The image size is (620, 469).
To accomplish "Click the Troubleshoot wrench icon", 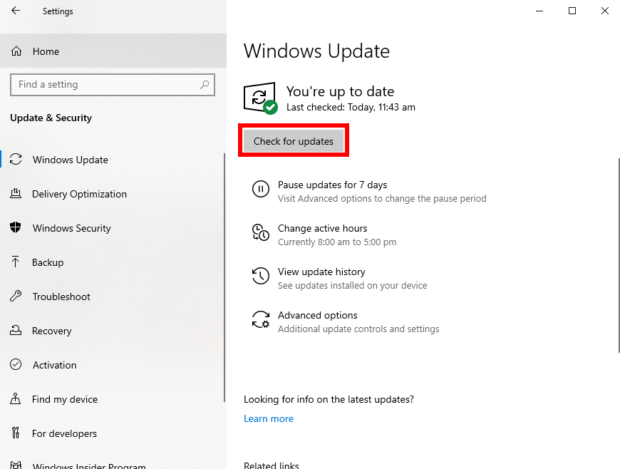I will [16, 296].
